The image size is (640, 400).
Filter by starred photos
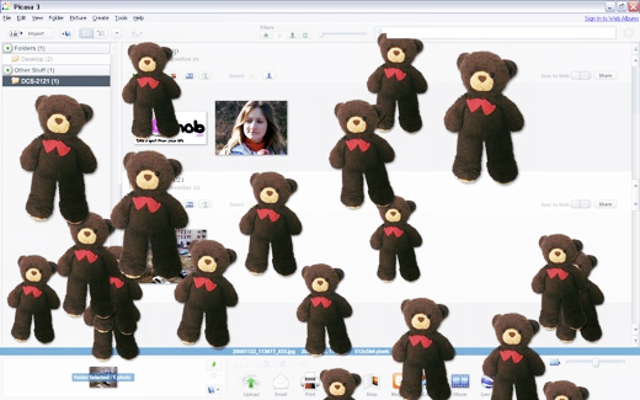[x=266, y=36]
